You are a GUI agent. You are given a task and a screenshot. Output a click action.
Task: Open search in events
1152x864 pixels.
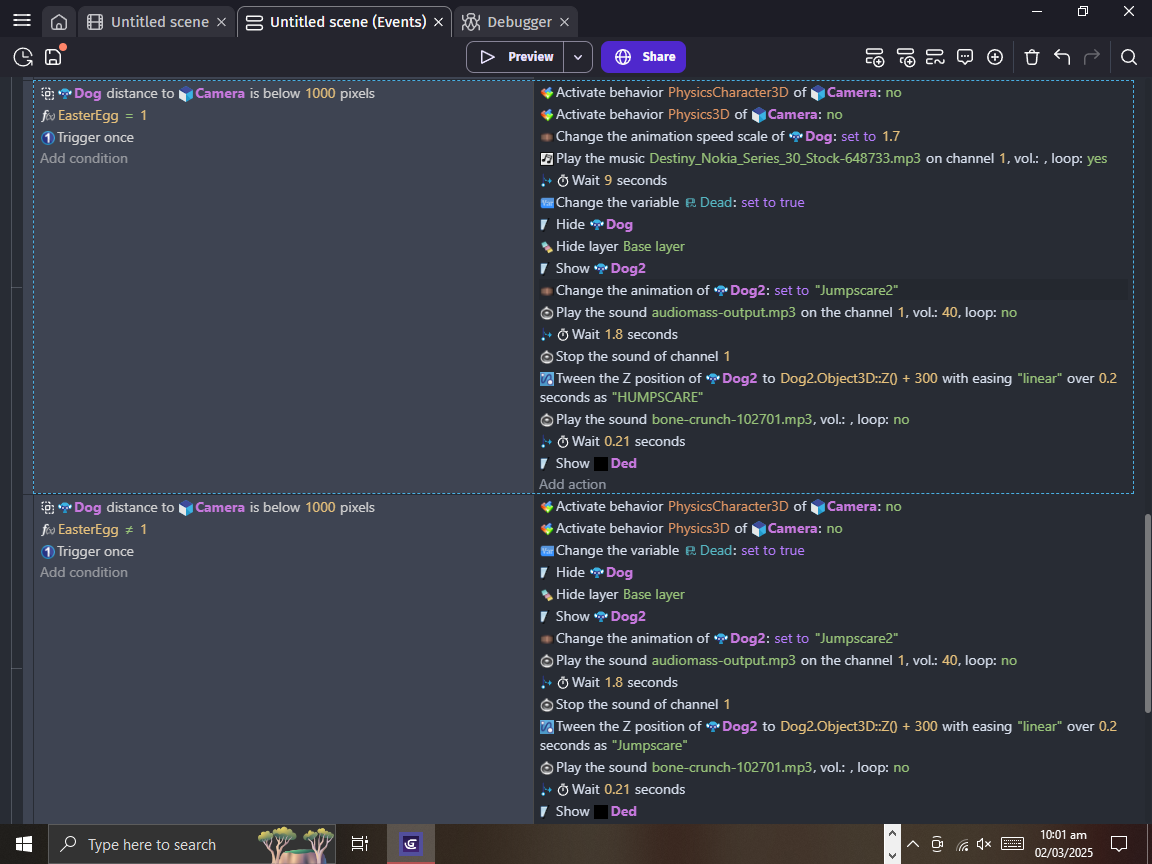point(1128,57)
